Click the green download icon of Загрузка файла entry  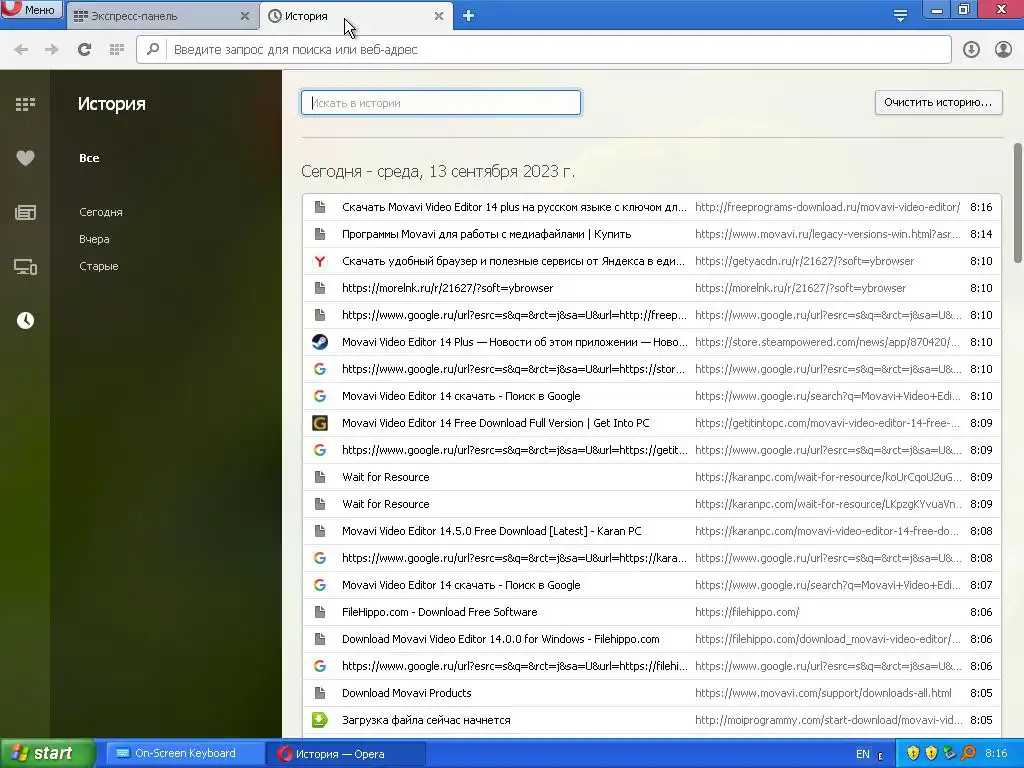(319, 720)
